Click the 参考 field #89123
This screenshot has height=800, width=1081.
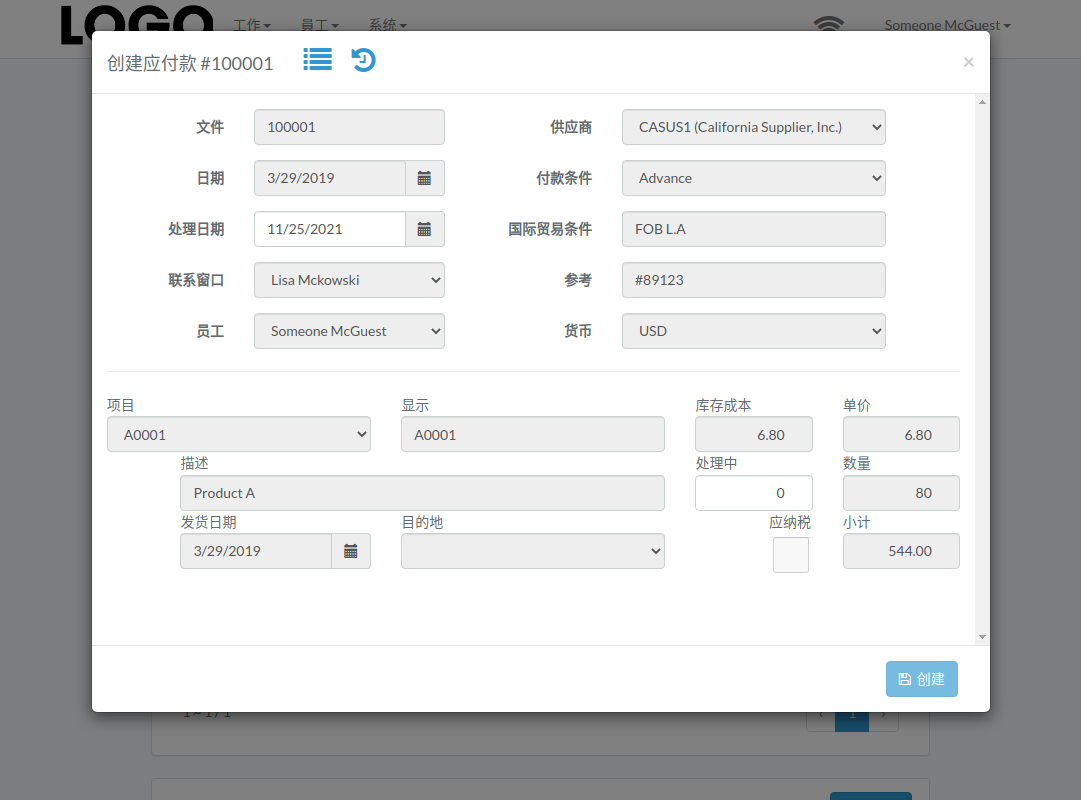coord(754,280)
